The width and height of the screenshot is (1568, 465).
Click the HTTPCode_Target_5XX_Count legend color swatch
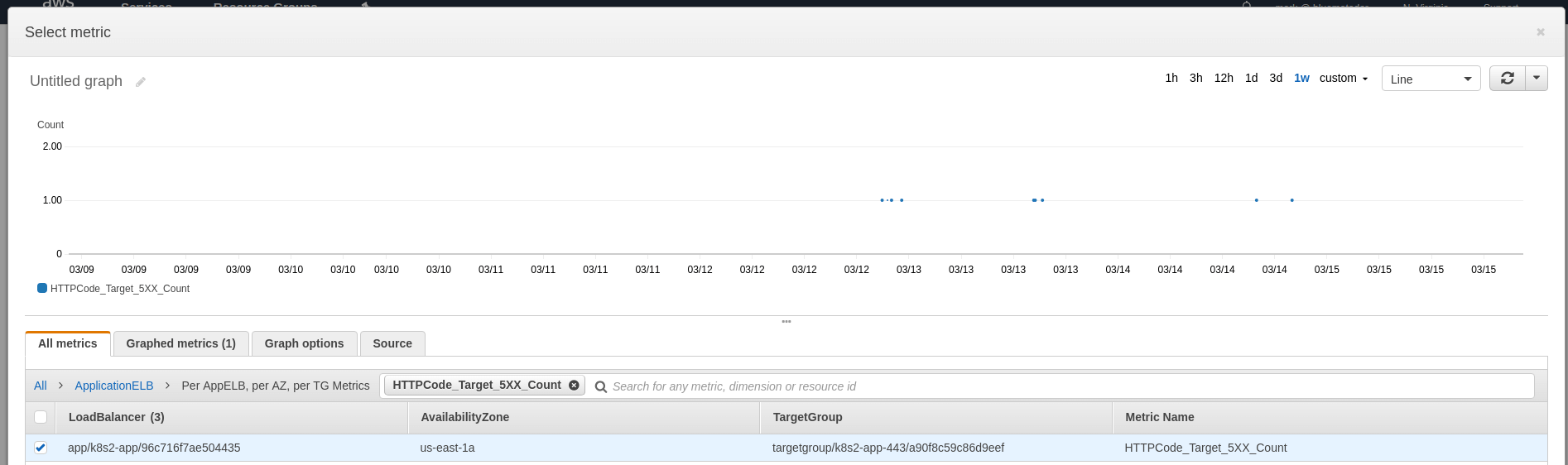pyautogui.click(x=42, y=288)
